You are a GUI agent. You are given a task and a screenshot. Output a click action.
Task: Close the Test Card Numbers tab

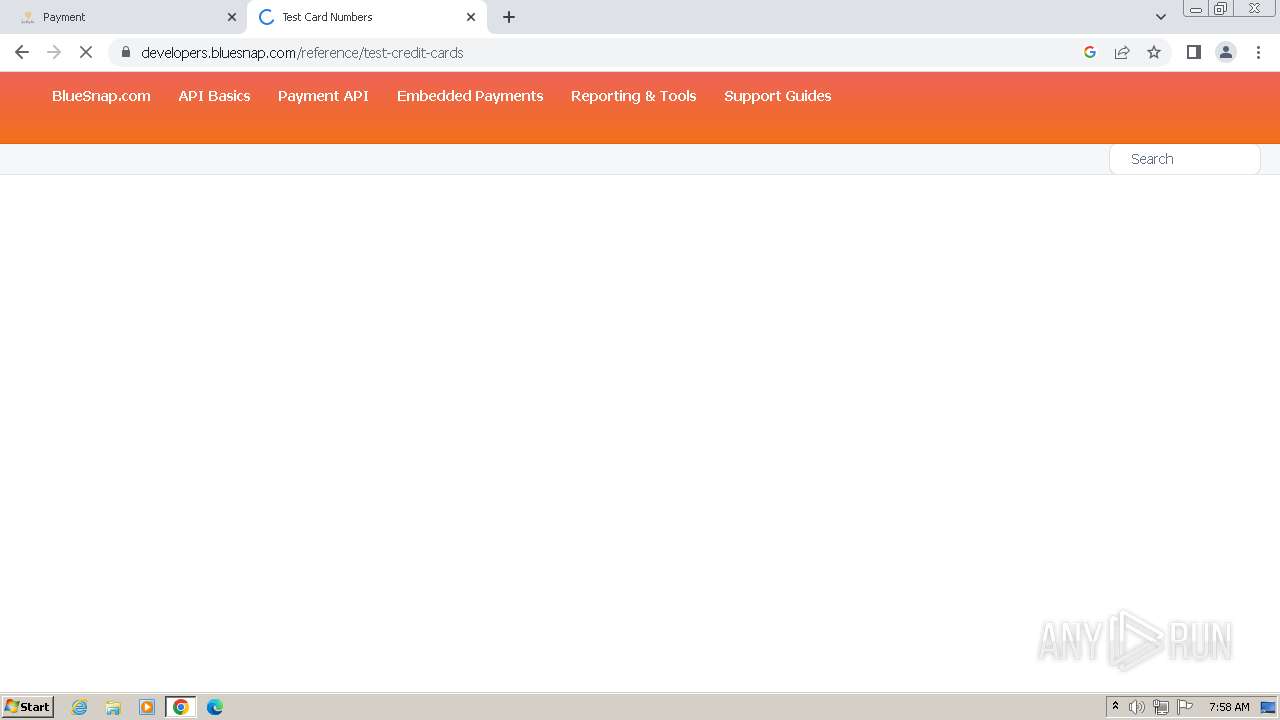471,17
